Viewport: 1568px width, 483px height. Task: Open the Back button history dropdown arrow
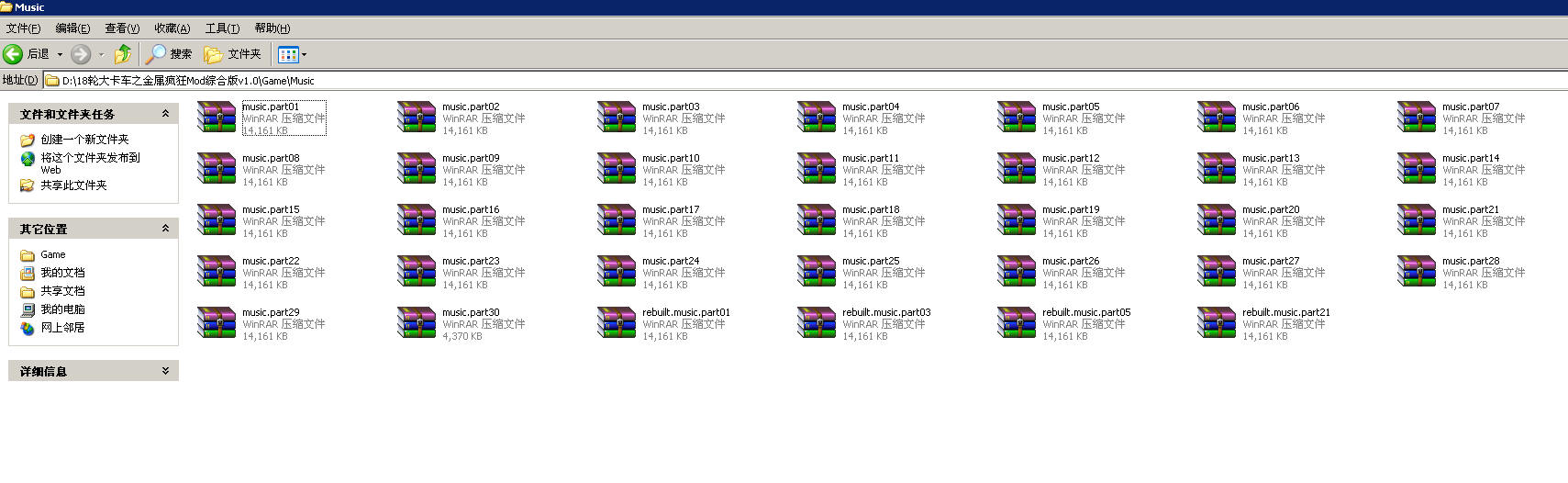coord(61,54)
